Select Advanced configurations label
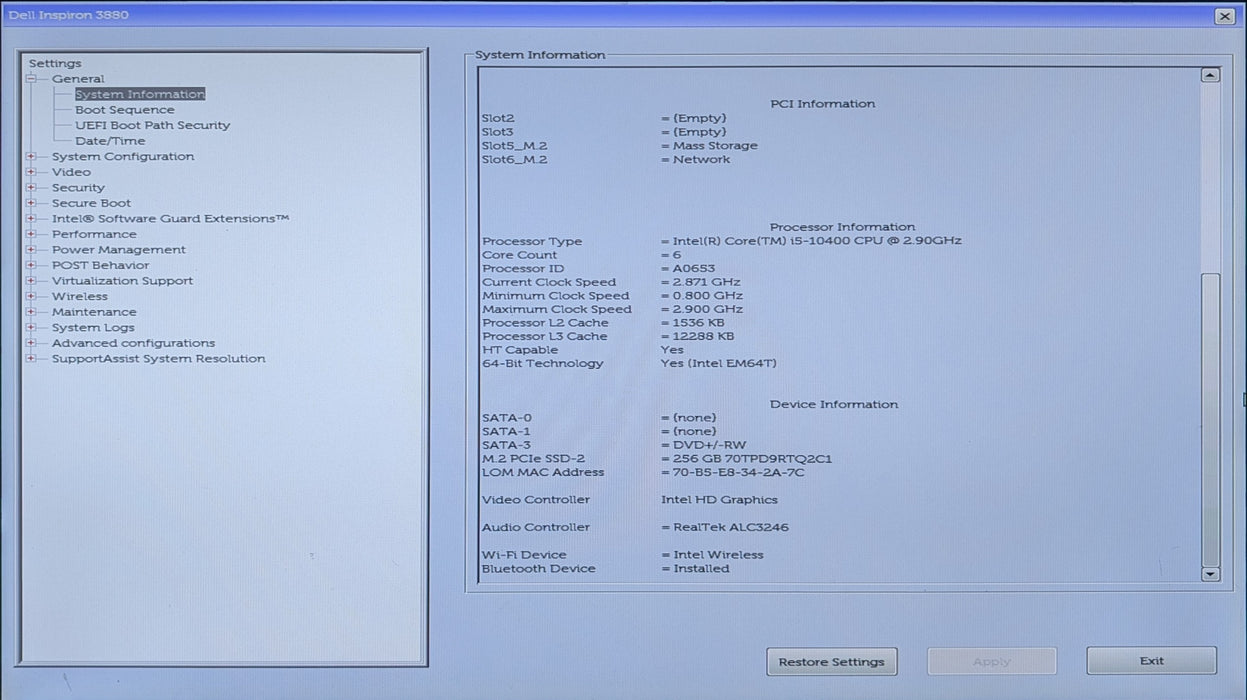Image resolution: width=1247 pixels, height=700 pixels. [x=133, y=343]
